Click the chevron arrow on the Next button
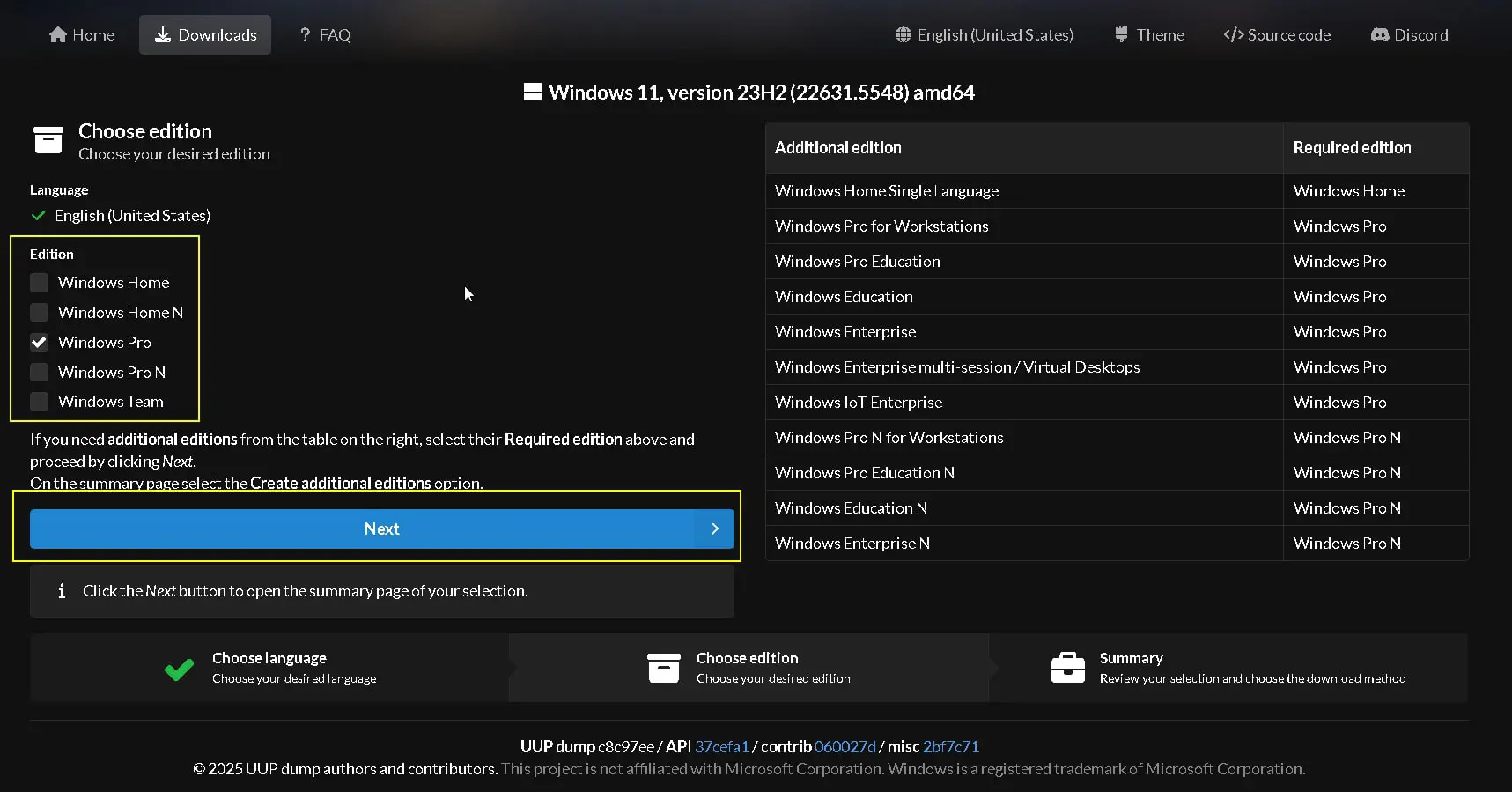 pos(715,529)
